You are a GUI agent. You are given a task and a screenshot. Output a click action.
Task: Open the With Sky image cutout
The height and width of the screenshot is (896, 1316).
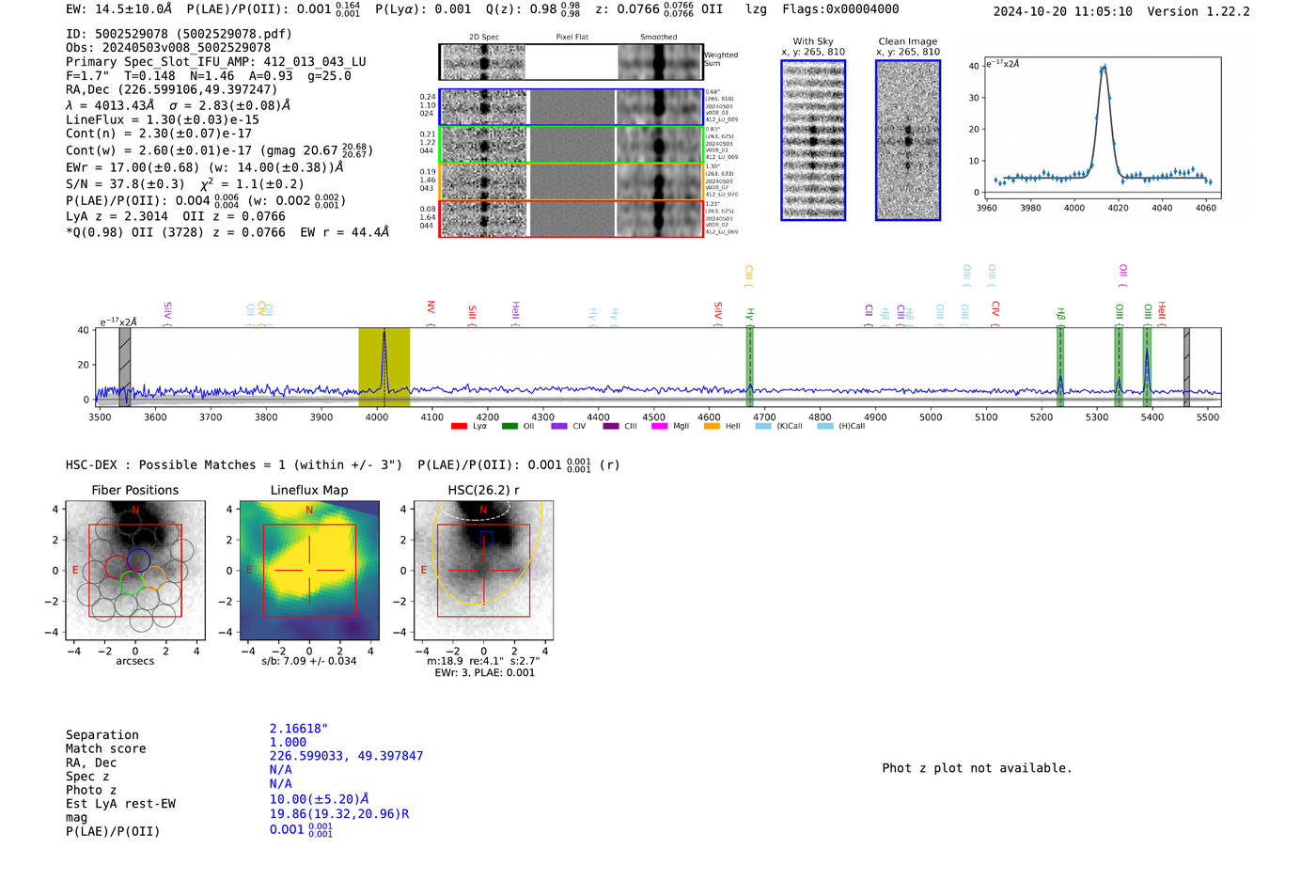pos(813,140)
